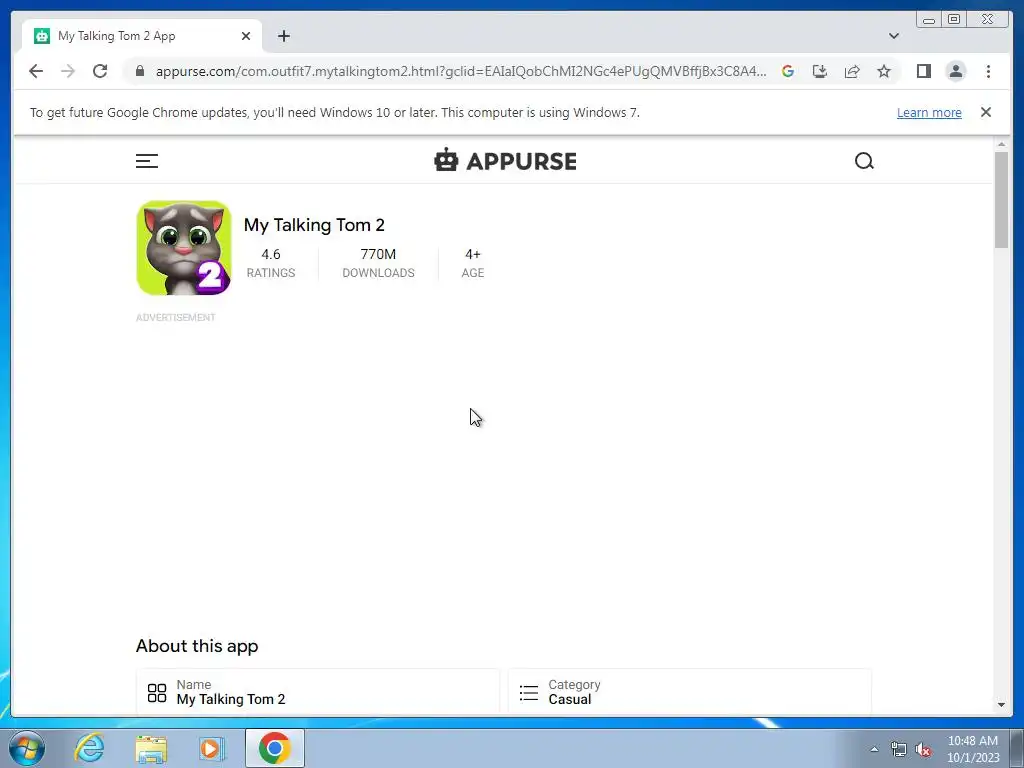Reload the current page
1024x768 pixels.
coord(100,71)
